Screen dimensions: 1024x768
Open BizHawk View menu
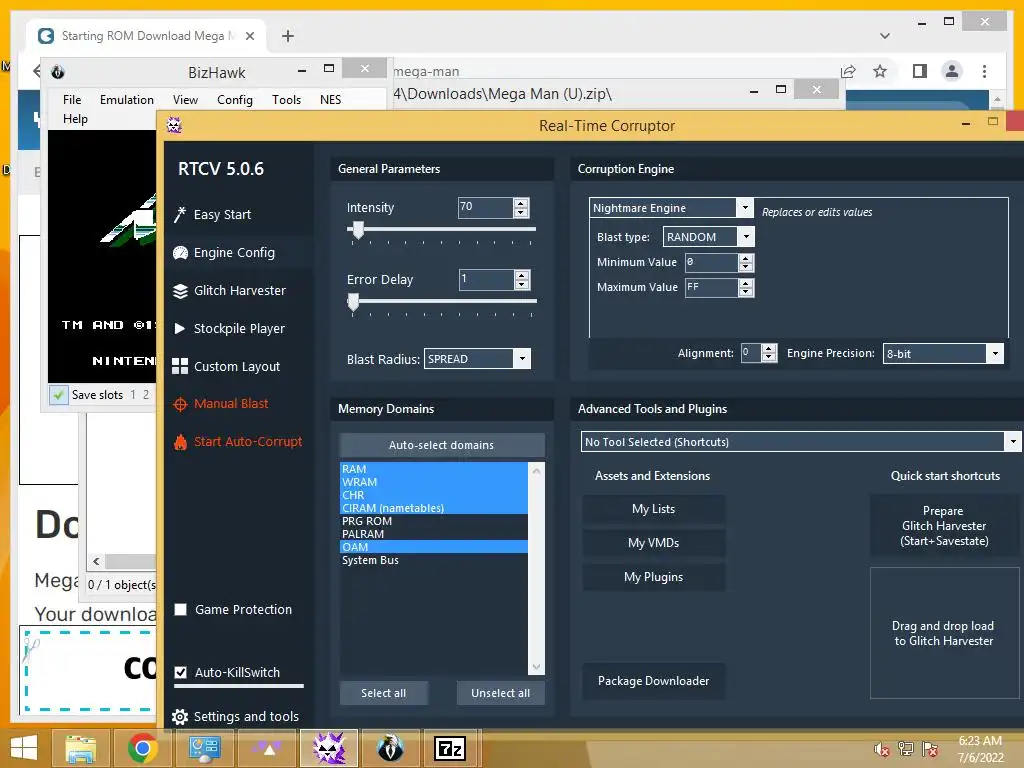tap(185, 99)
